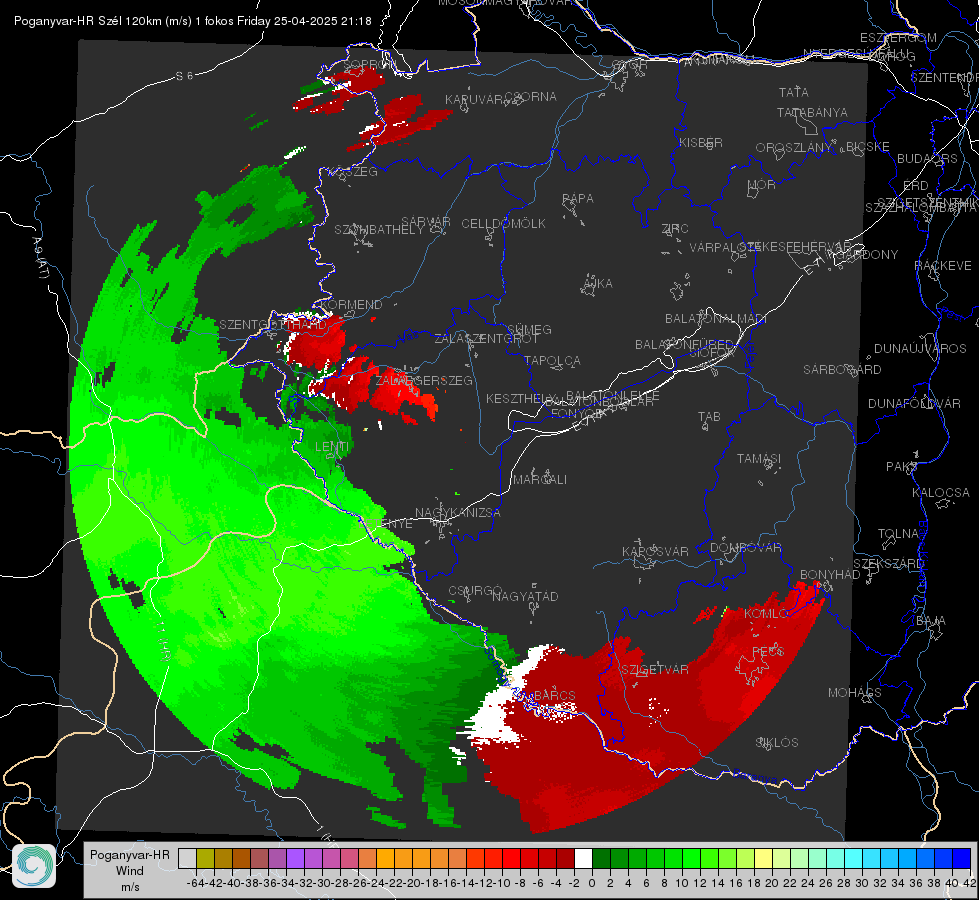This screenshot has width=979, height=900.
Task: Select the KAPUVÁR label
Action: pyautogui.click(x=475, y=100)
